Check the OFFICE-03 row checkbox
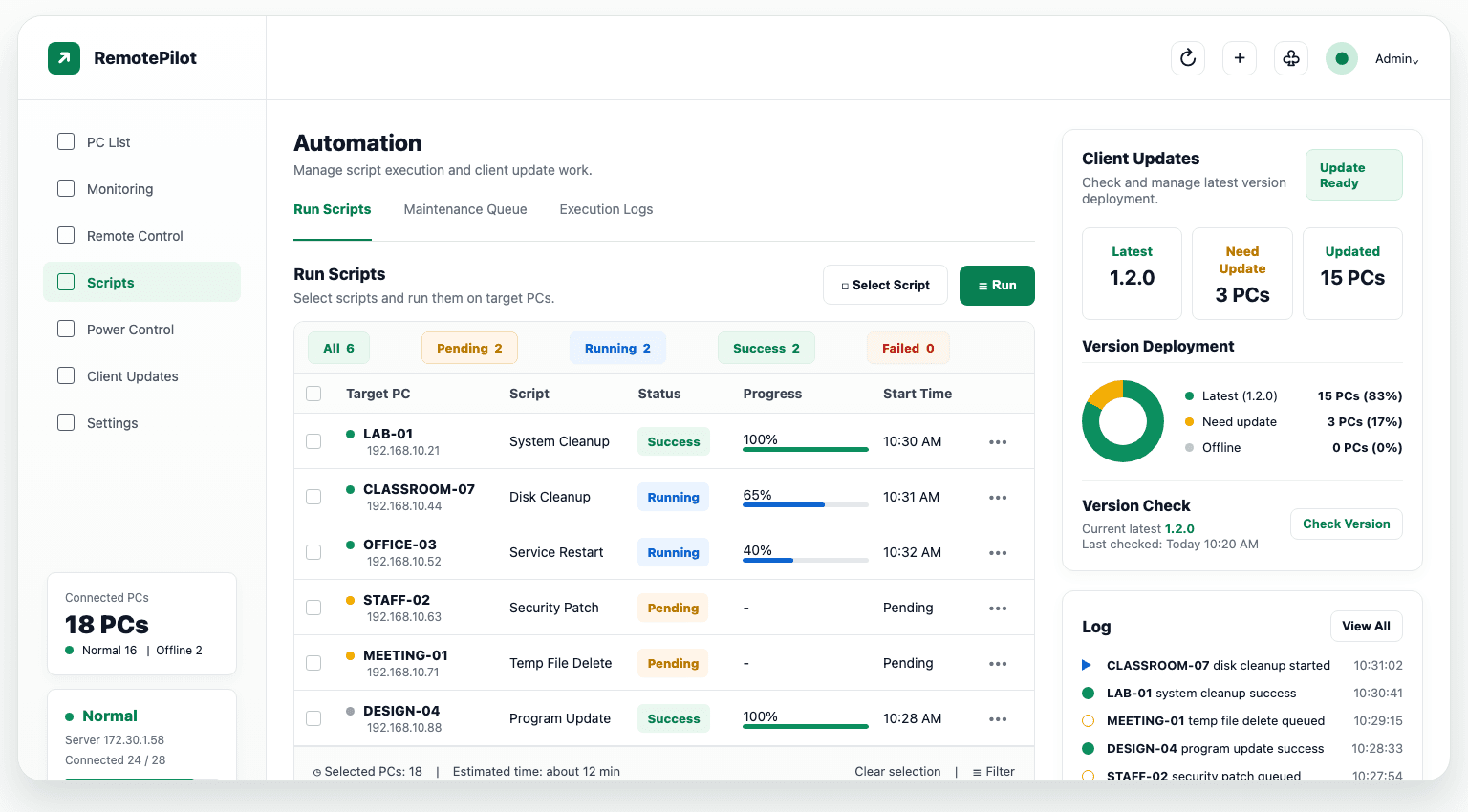The height and width of the screenshot is (812, 1468). click(x=313, y=552)
